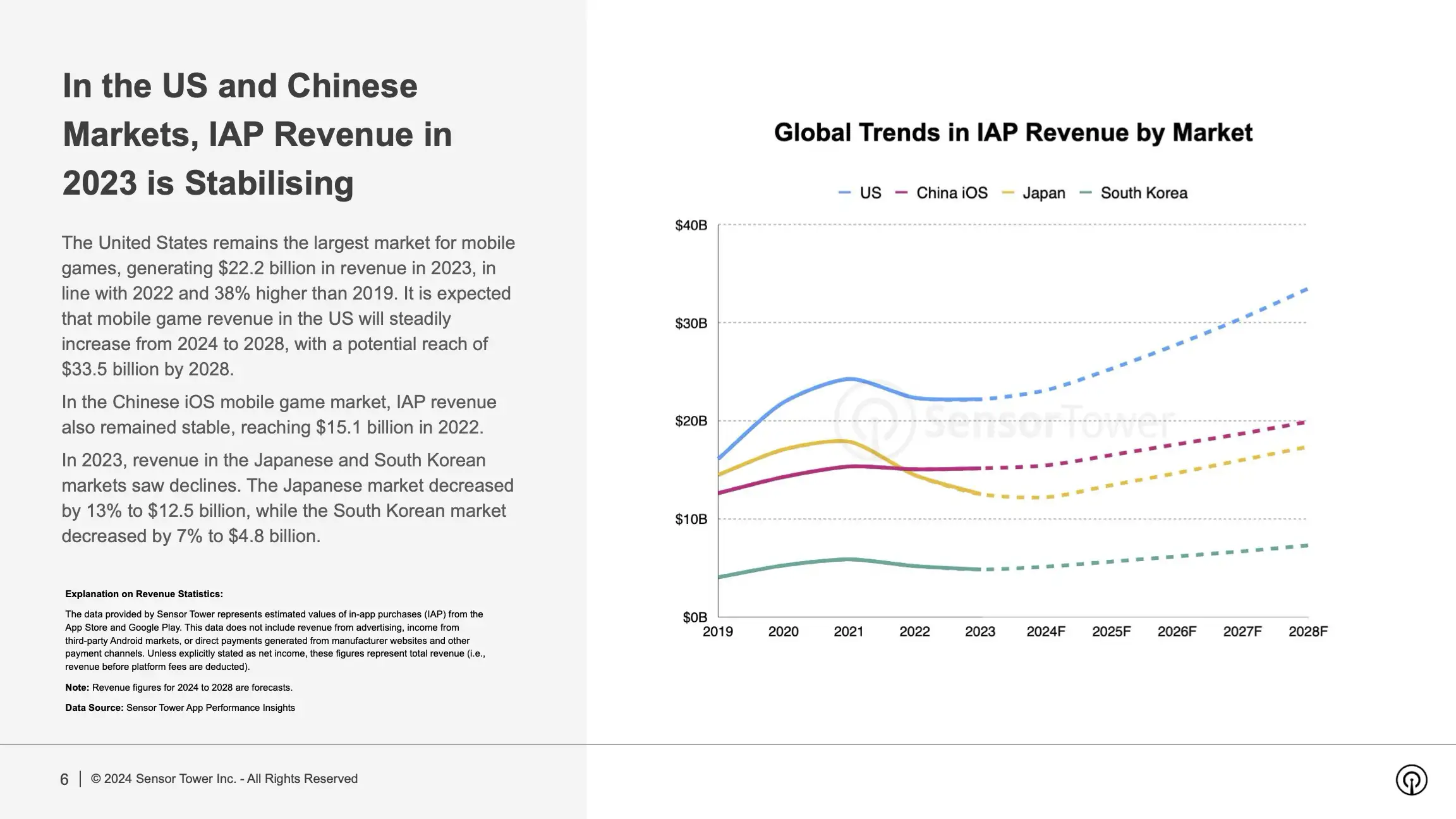Viewport: 1456px width, 819px height.
Task: Toggle the Japan series visibility in the legend
Action: click(x=1043, y=193)
